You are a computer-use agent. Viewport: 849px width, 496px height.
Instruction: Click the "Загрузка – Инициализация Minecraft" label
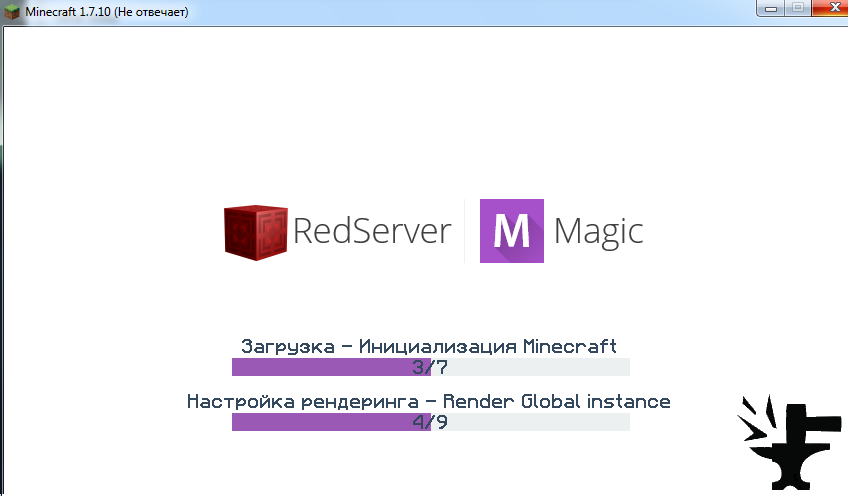coord(429,346)
